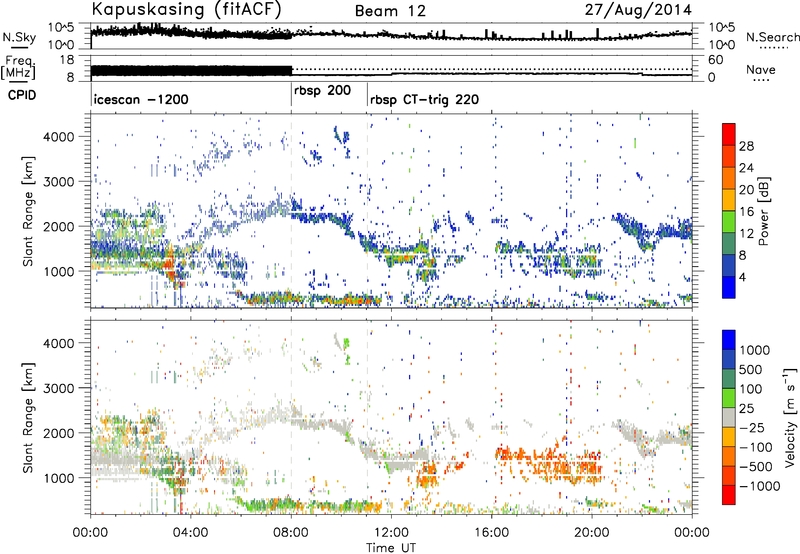Viewport: 800px width, 554px height.
Task: Click the 'Time UT' axis title
Action: click(x=391, y=548)
